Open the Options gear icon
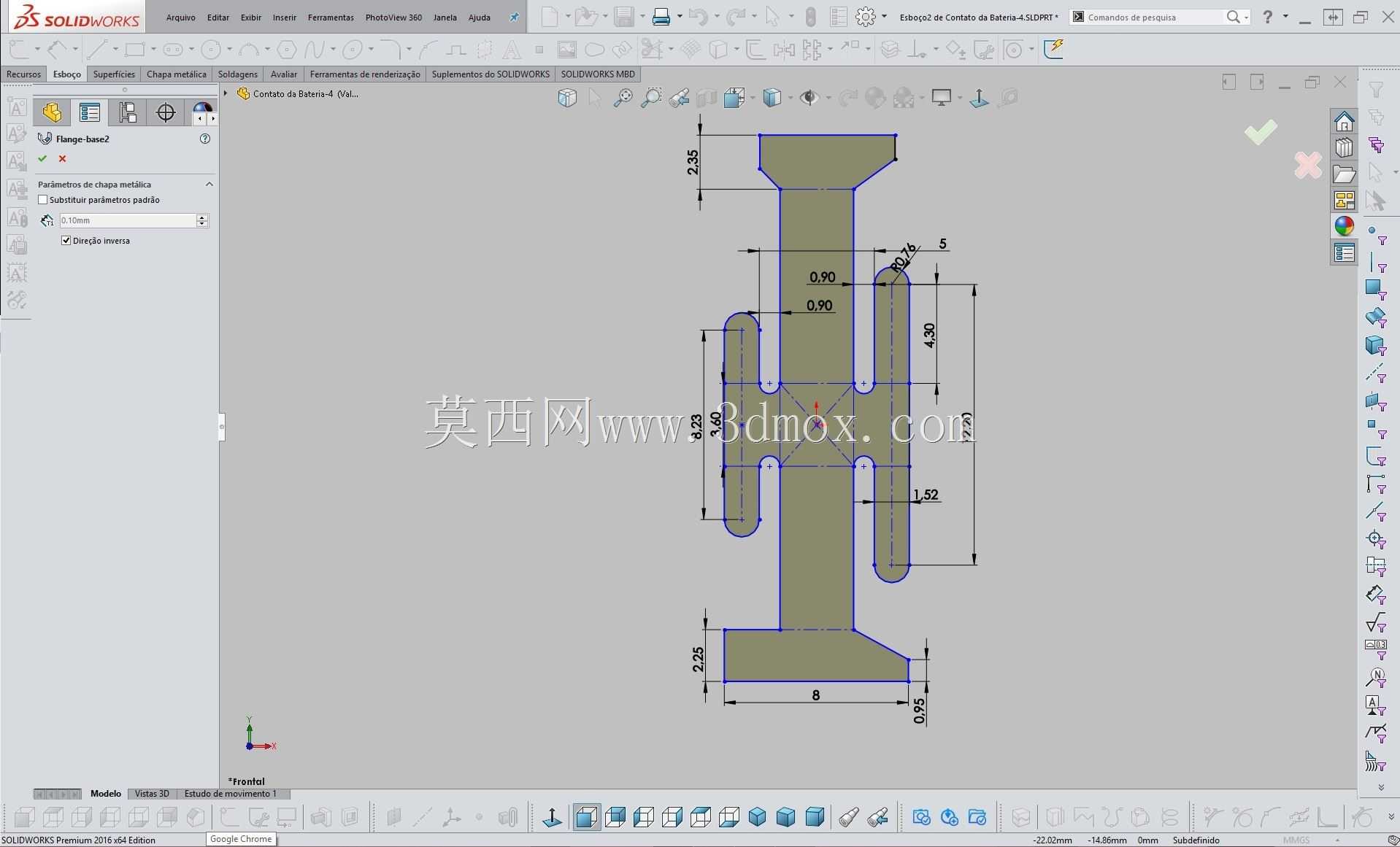 (866, 16)
